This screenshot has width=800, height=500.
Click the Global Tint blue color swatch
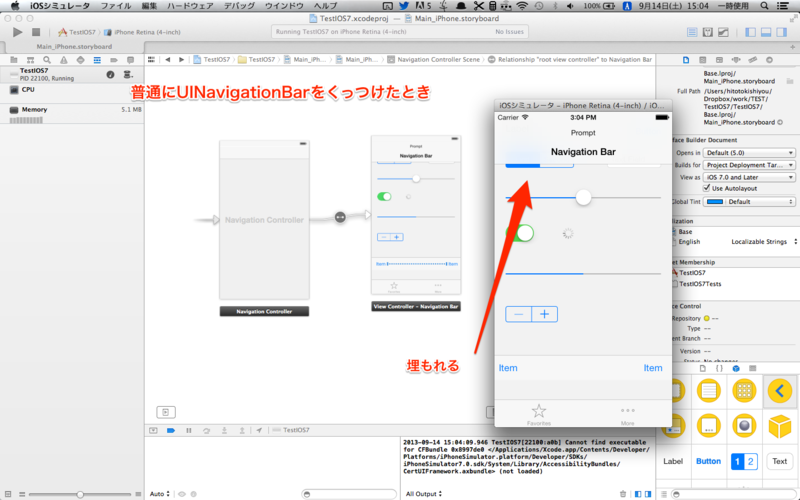(714, 202)
